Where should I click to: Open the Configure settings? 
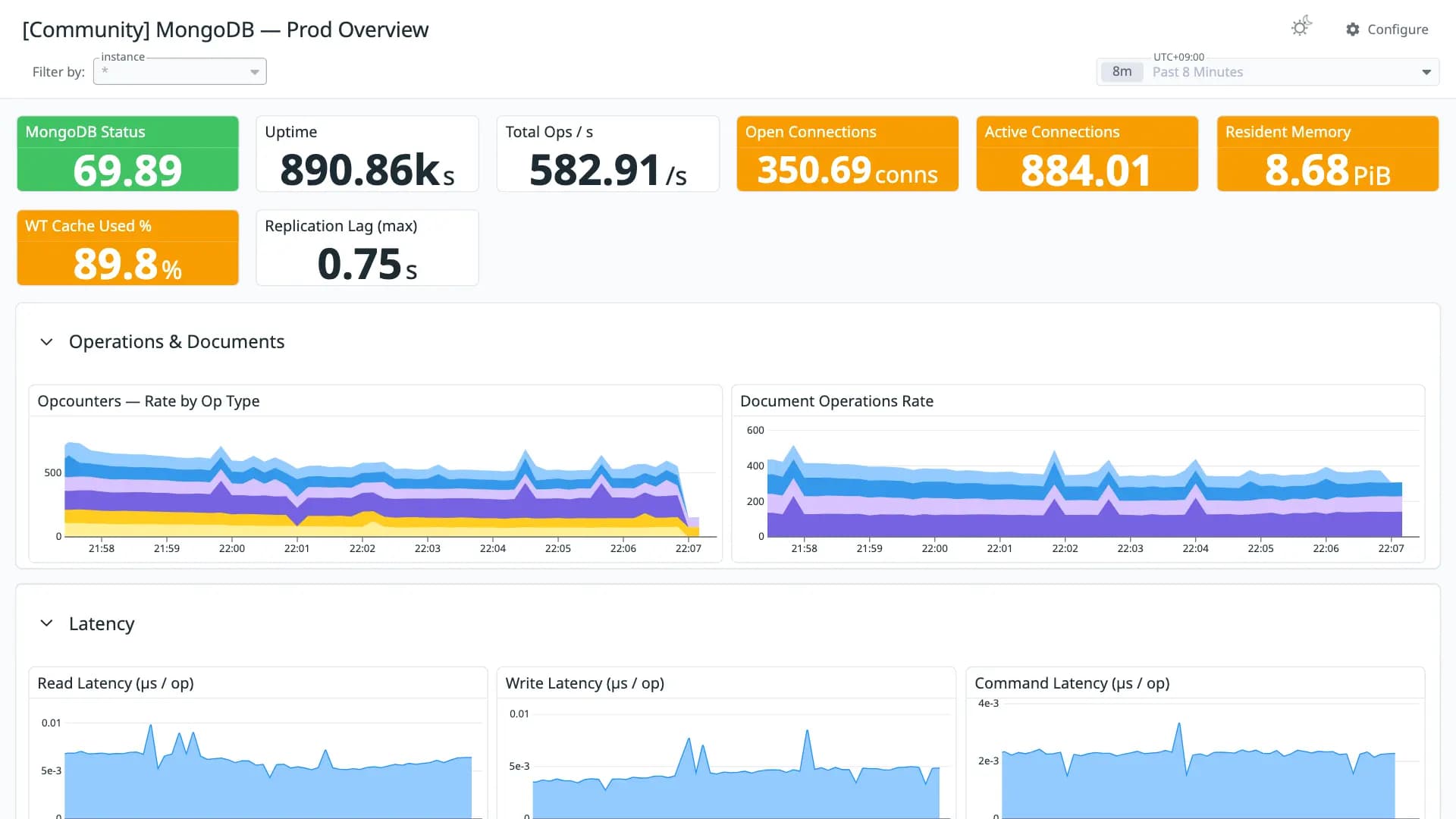click(x=1387, y=30)
